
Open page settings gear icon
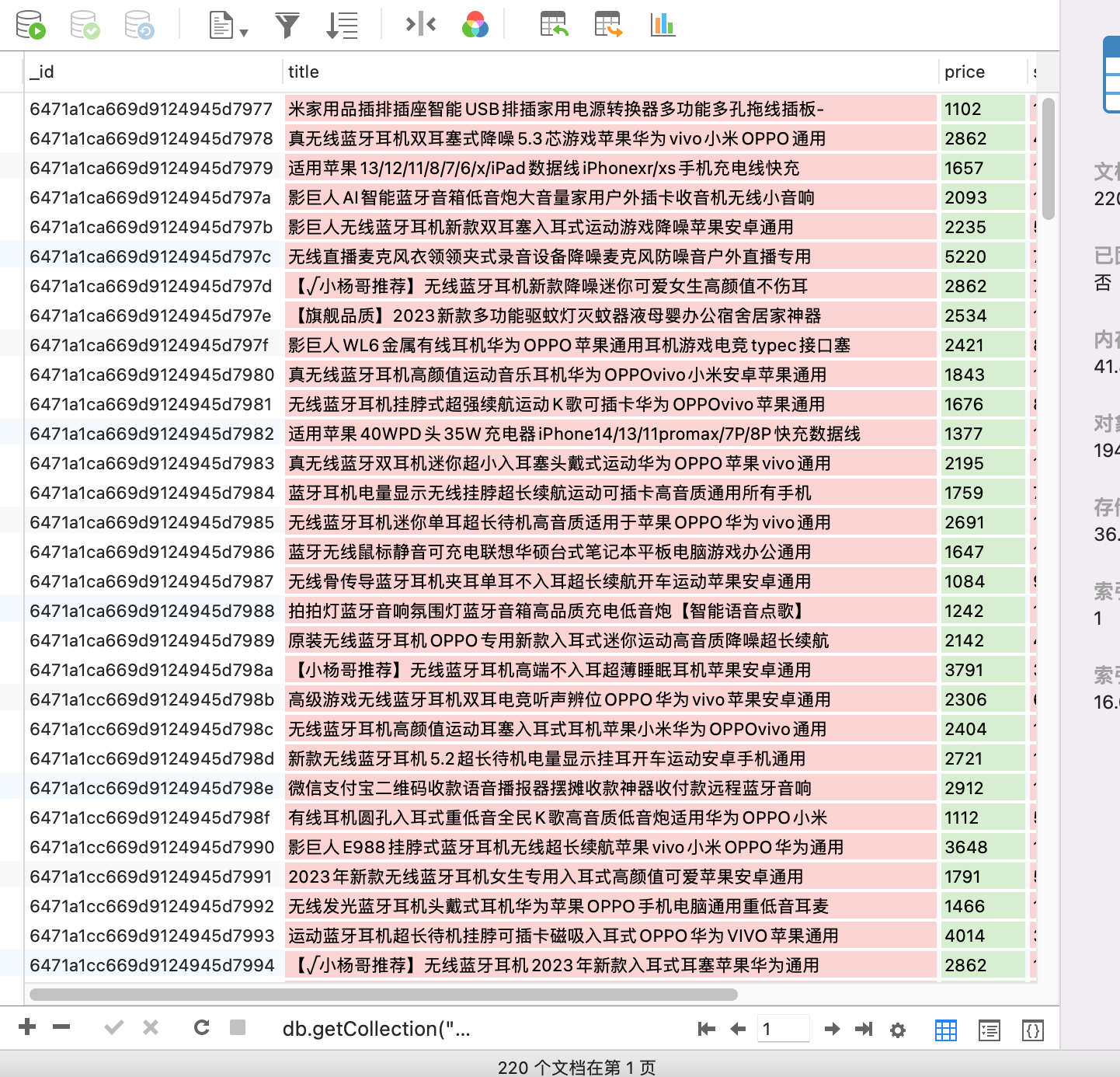pos(898,1030)
